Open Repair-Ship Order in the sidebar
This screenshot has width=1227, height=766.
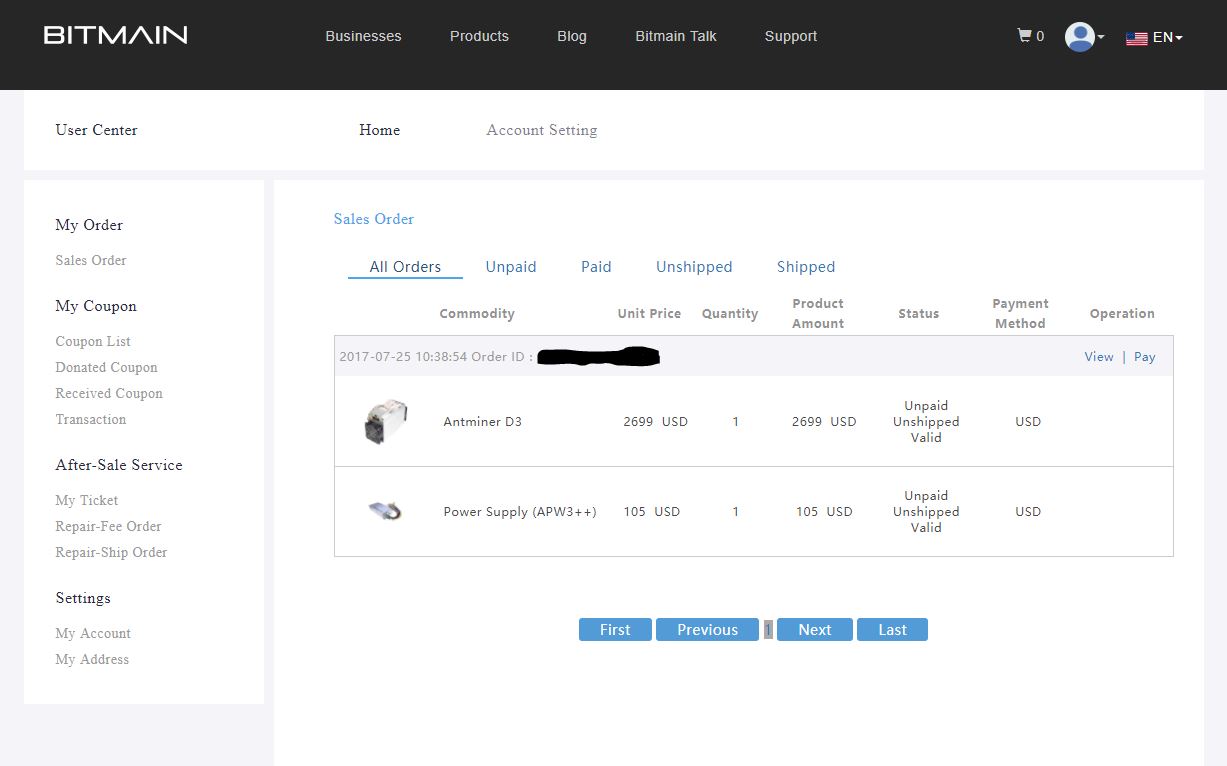[111, 552]
